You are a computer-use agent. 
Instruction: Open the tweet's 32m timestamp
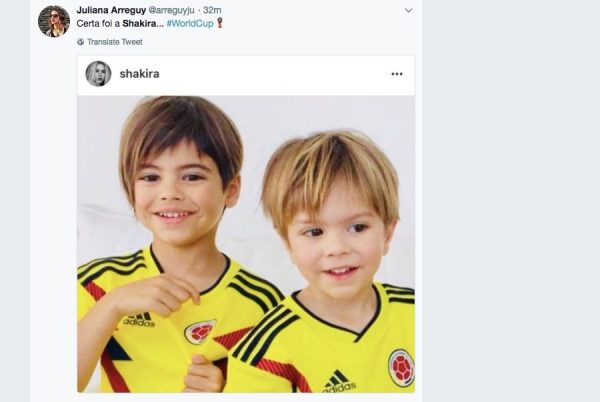(212, 10)
